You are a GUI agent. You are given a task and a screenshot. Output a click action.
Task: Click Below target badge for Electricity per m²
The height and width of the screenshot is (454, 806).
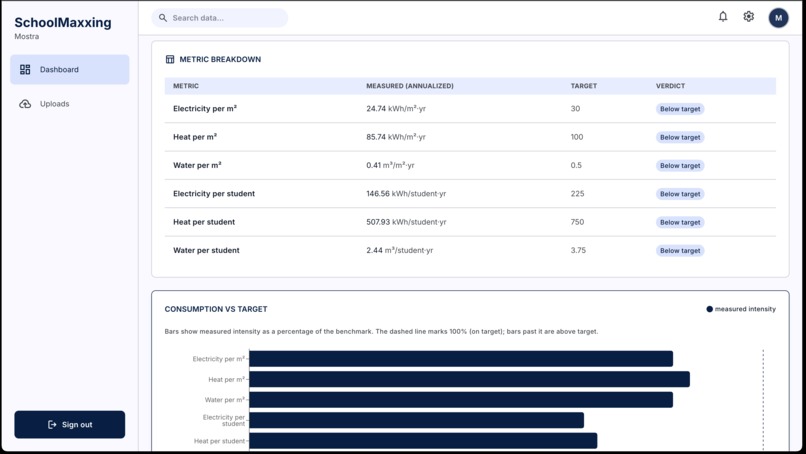tap(680, 109)
